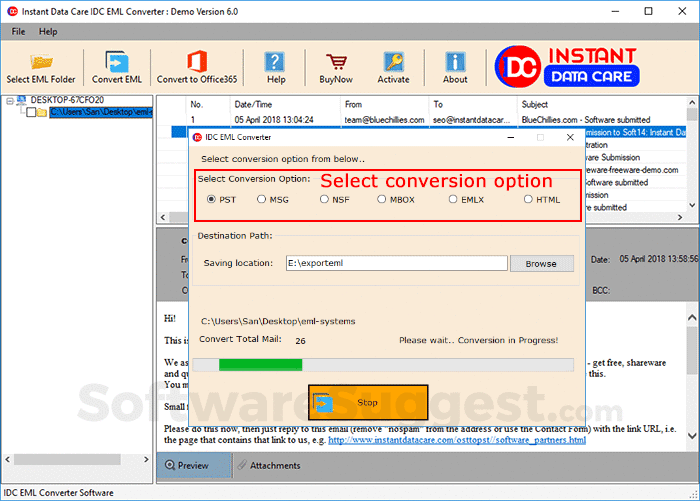Screen dimensions: 700x501
Task: Click the Software submitted subject cell
Action: (x=586, y=120)
